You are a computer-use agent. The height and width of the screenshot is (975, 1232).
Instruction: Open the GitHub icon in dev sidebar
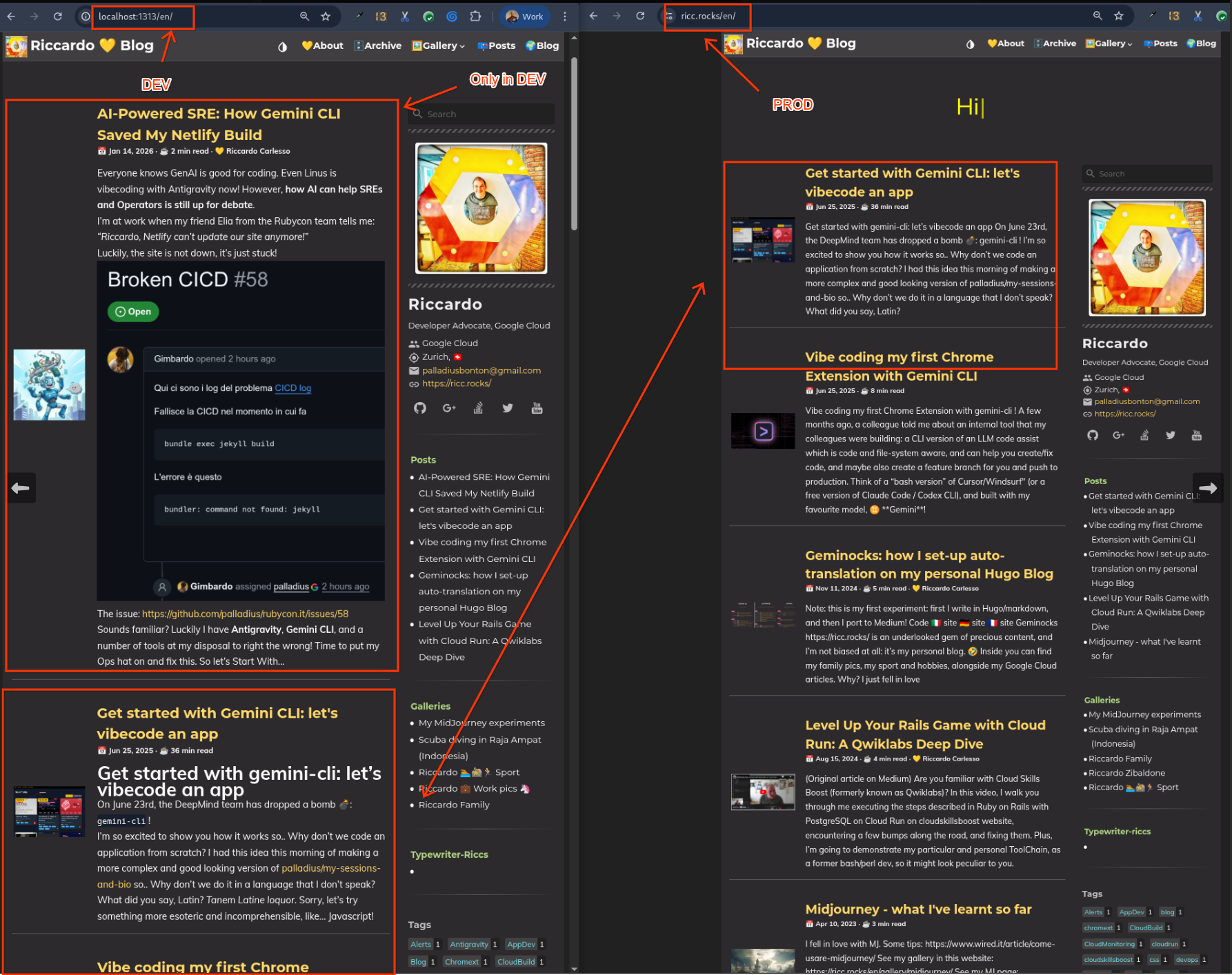[420, 408]
